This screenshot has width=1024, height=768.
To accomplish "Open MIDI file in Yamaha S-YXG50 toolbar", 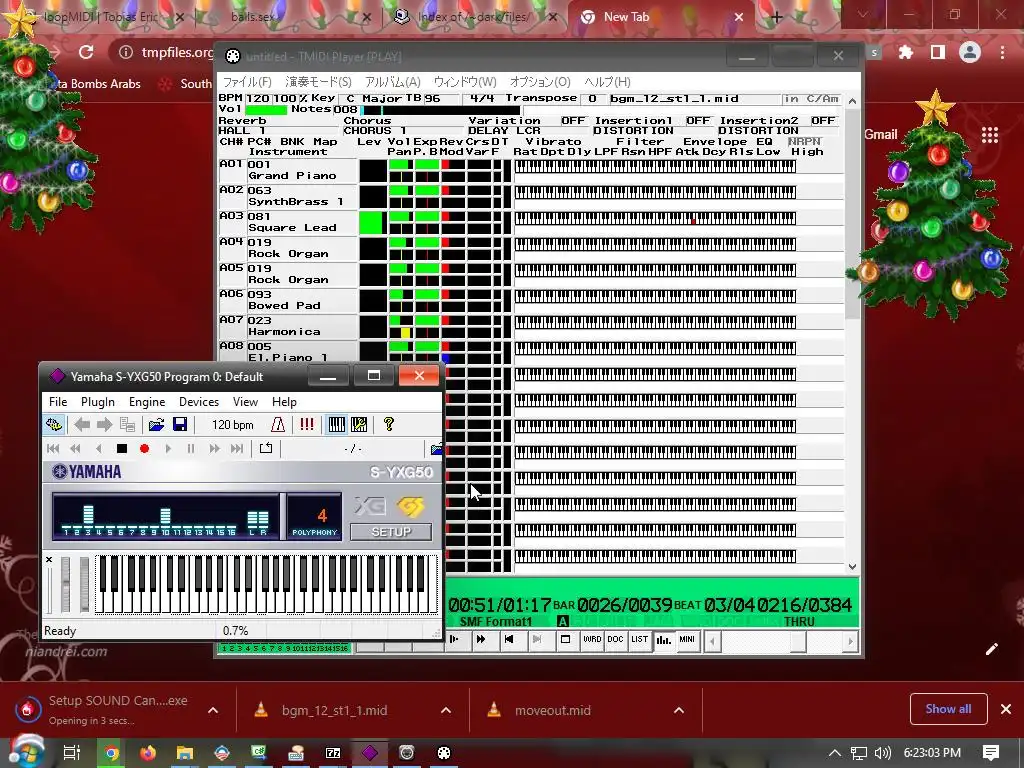I will point(156,424).
